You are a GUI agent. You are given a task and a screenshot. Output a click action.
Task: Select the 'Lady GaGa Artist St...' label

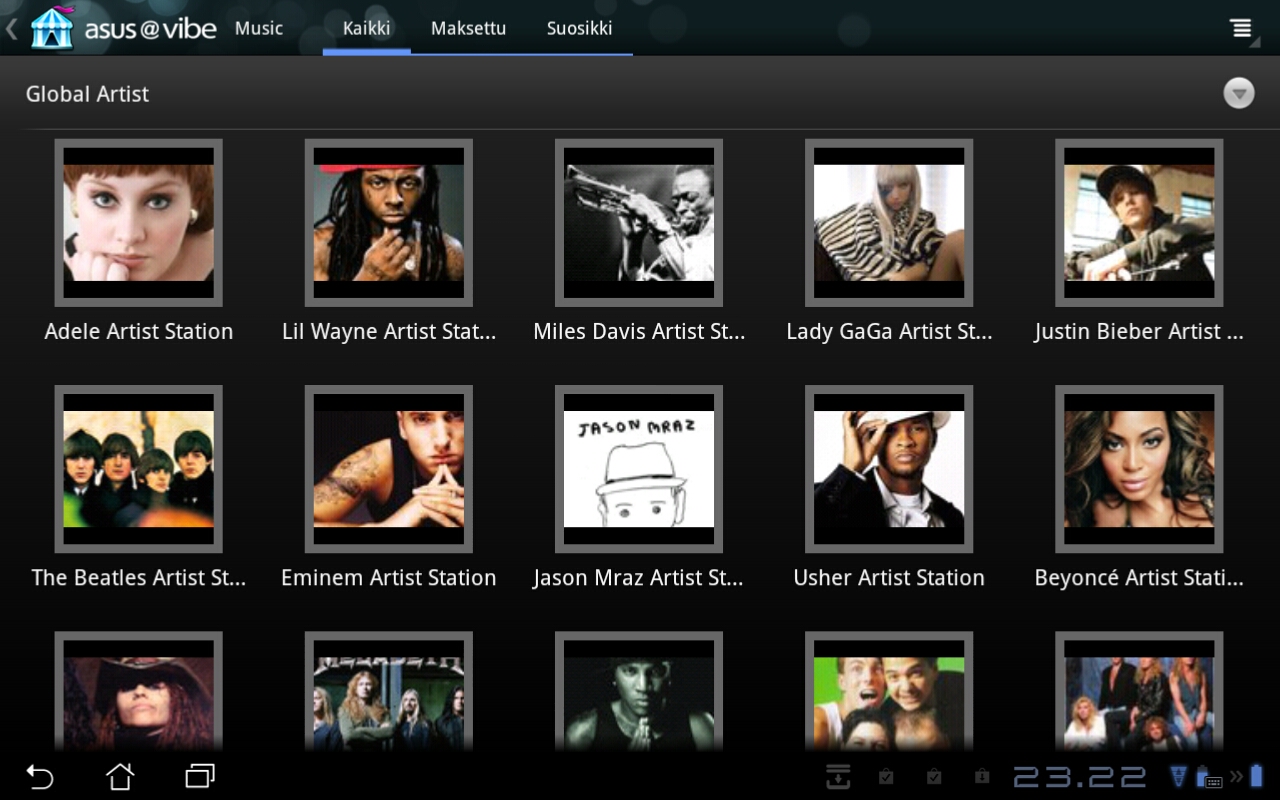tap(889, 331)
